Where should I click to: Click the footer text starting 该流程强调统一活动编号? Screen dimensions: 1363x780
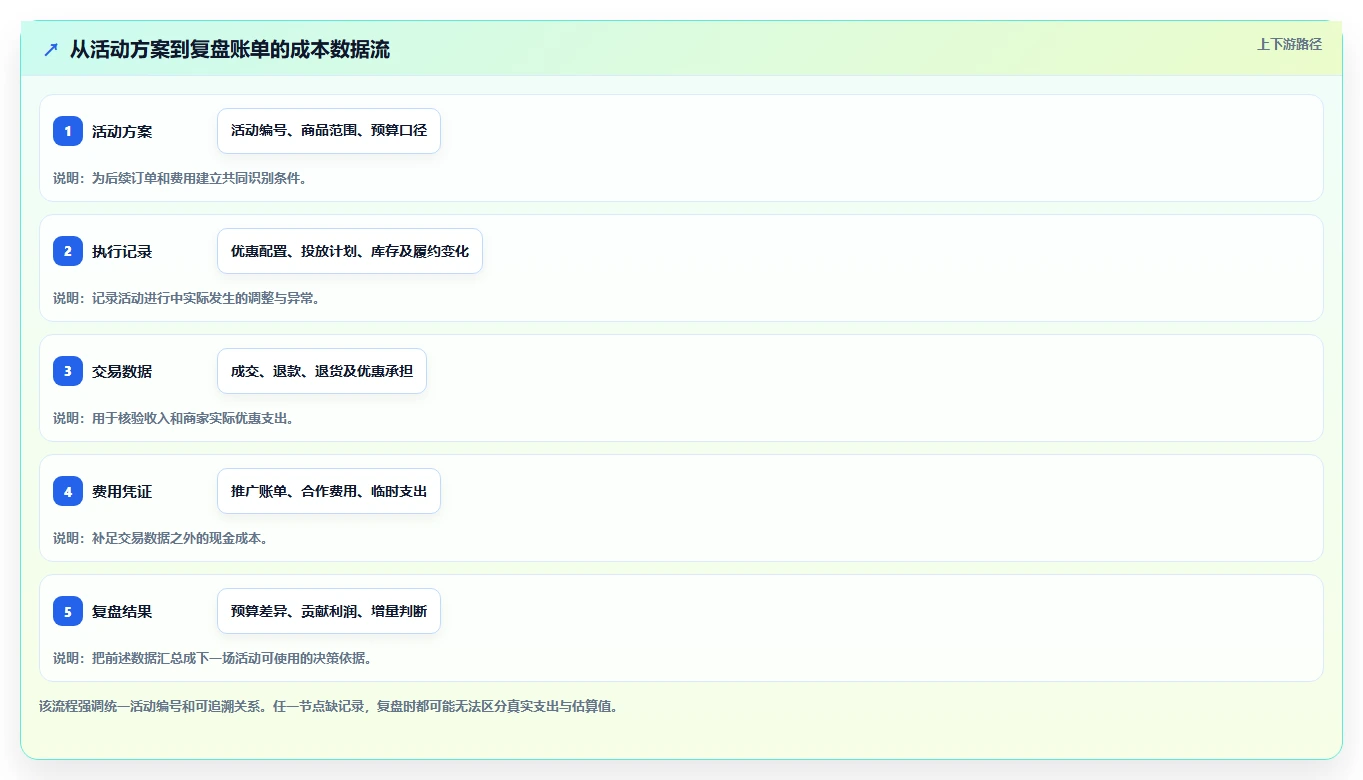[328, 706]
